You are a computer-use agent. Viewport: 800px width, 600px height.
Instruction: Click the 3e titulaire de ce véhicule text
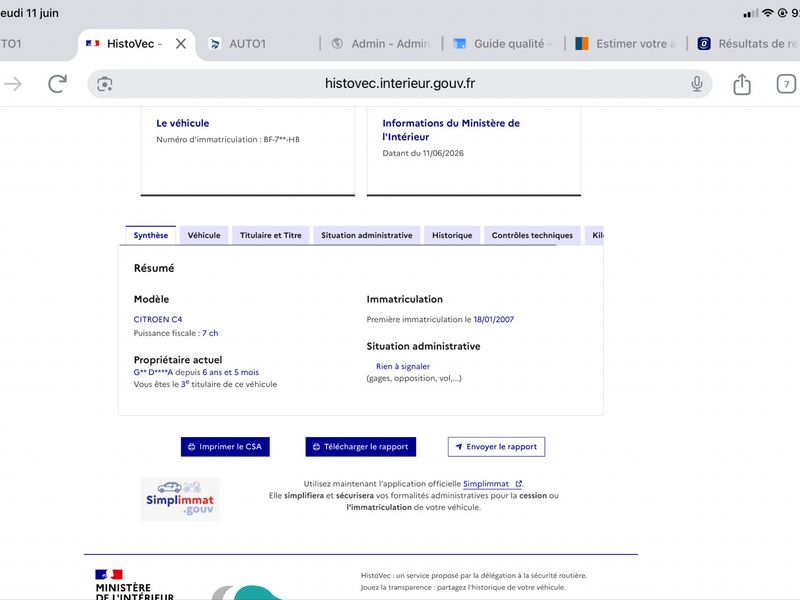[229, 384]
